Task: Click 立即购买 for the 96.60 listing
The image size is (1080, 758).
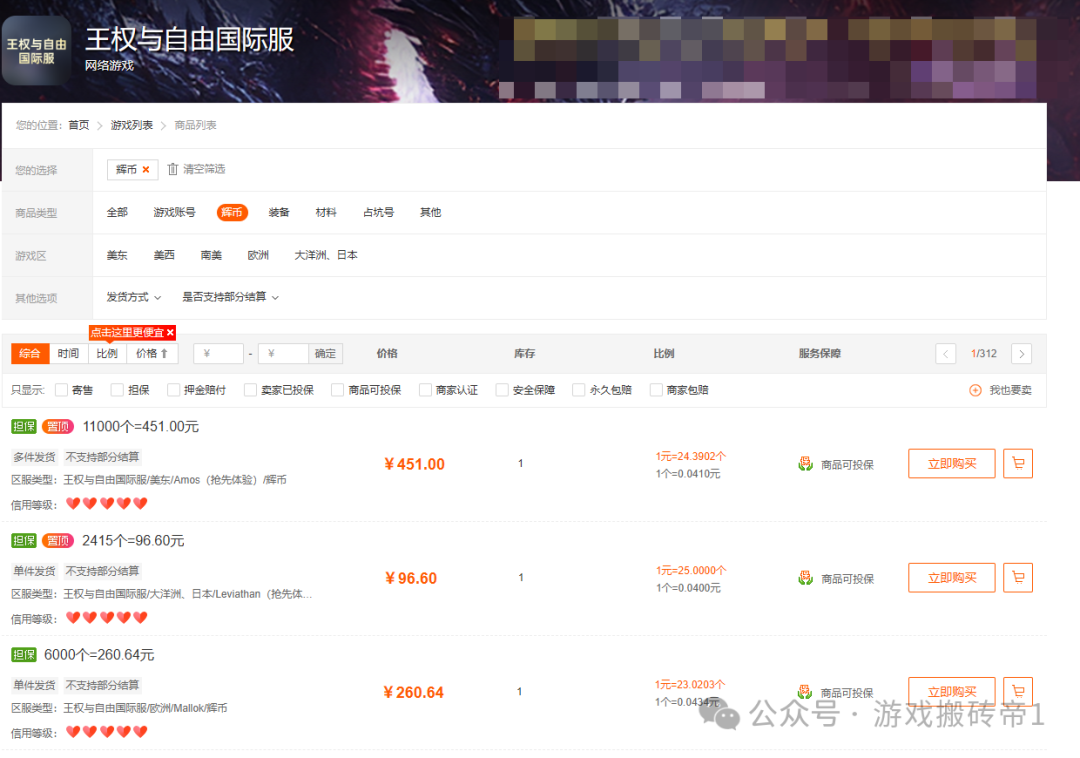Action: [x=951, y=578]
